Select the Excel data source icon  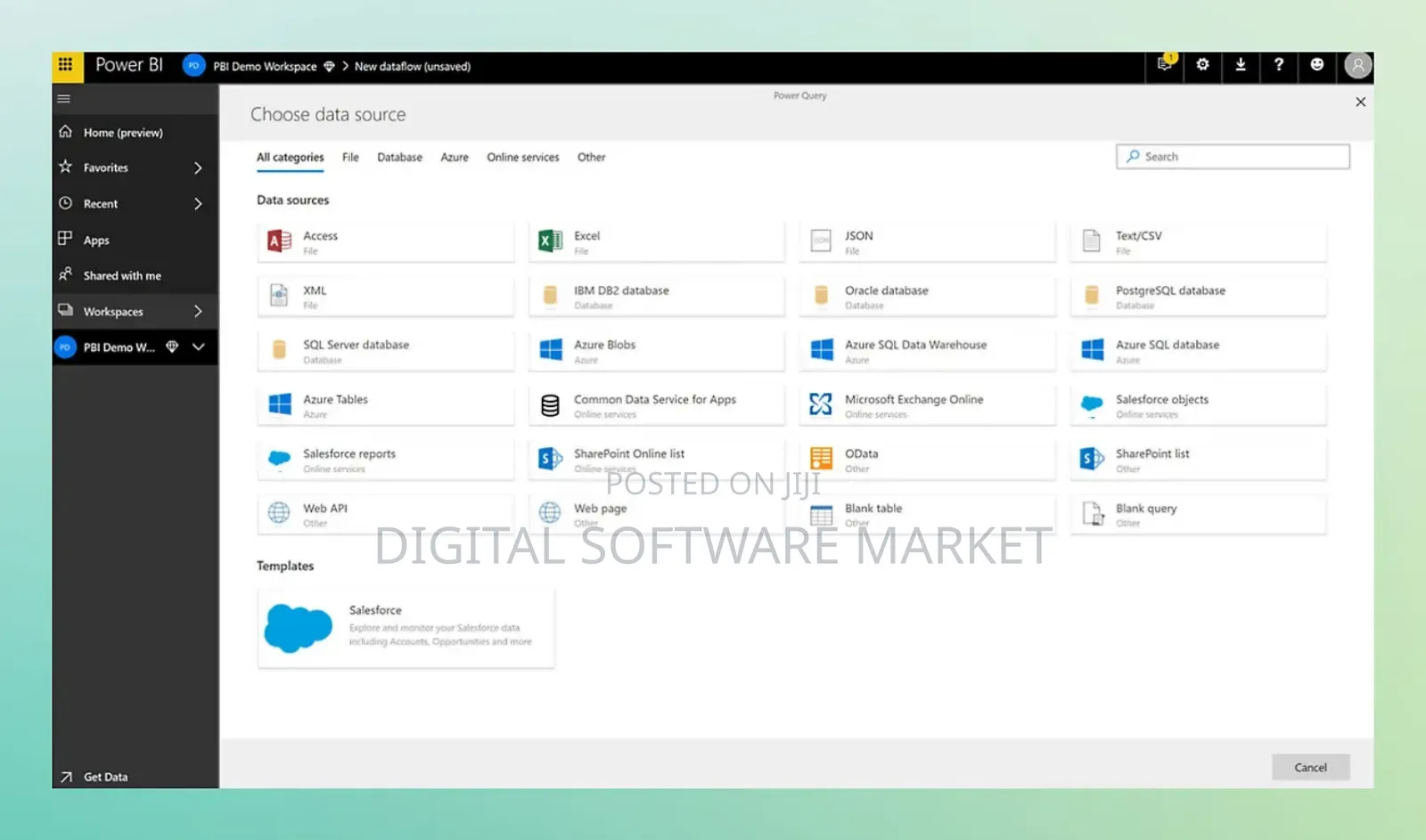tap(551, 241)
